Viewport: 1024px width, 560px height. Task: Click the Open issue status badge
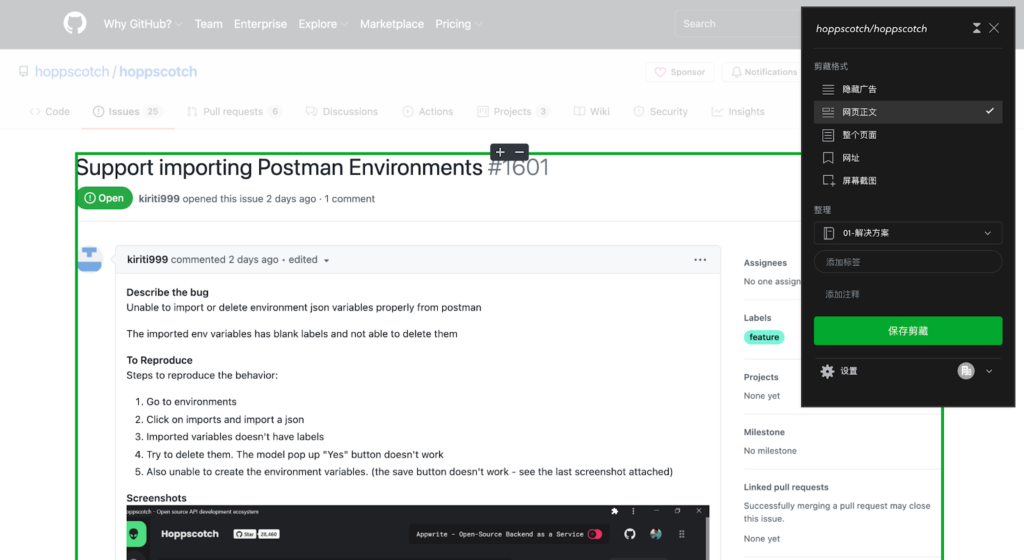[104, 198]
